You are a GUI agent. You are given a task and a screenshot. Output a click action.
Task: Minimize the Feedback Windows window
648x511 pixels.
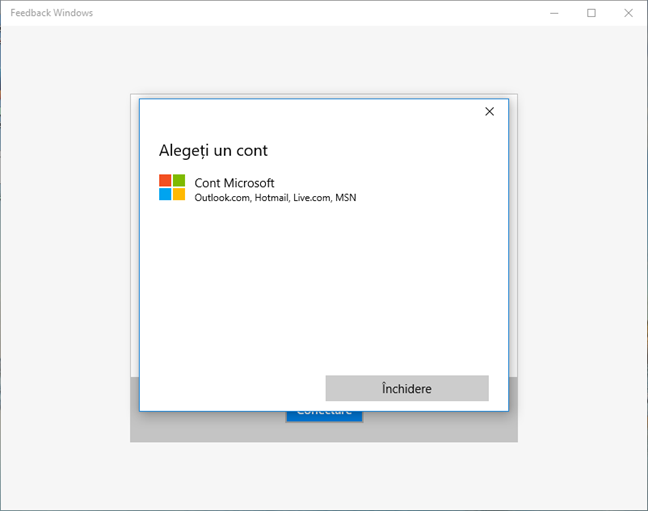[554, 13]
